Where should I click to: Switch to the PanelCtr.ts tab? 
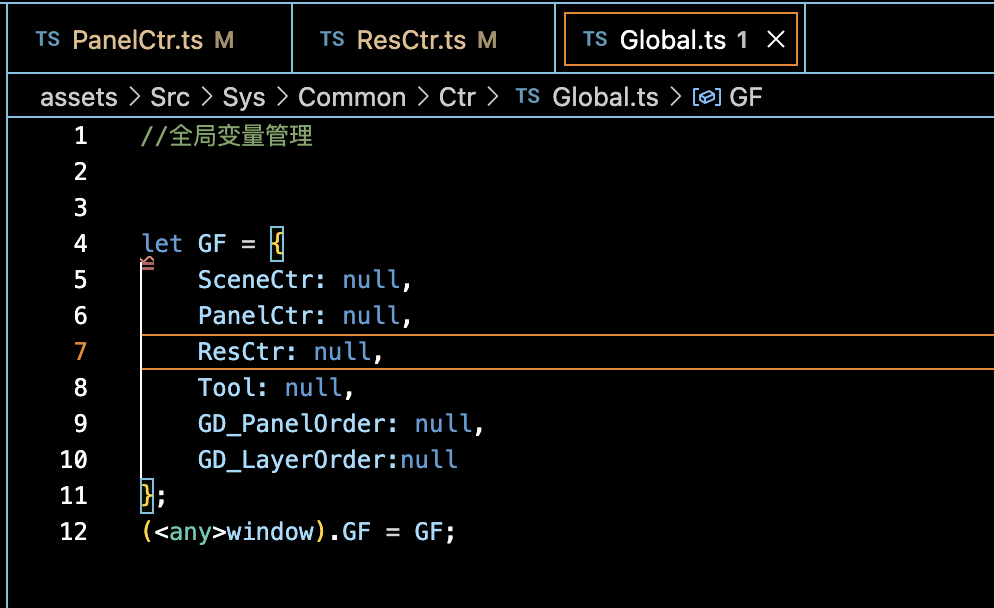[x=138, y=40]
